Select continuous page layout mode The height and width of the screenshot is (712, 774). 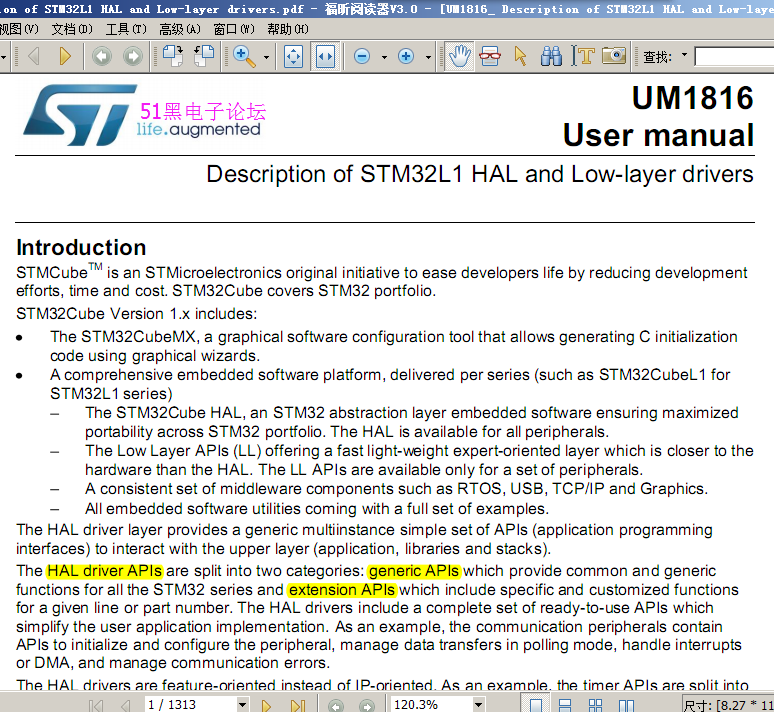565,705
